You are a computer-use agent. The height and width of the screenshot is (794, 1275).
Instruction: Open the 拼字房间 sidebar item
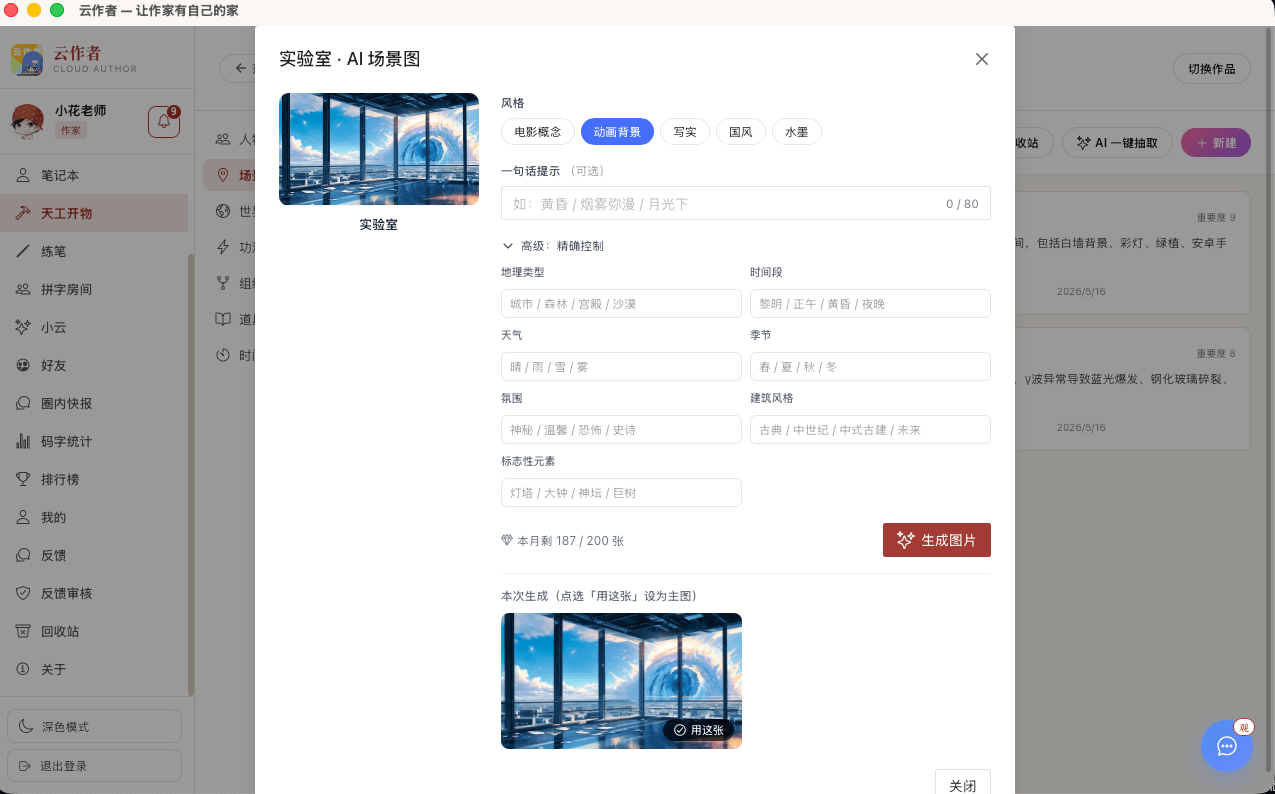pyautogui.click(x=94, y=289)
